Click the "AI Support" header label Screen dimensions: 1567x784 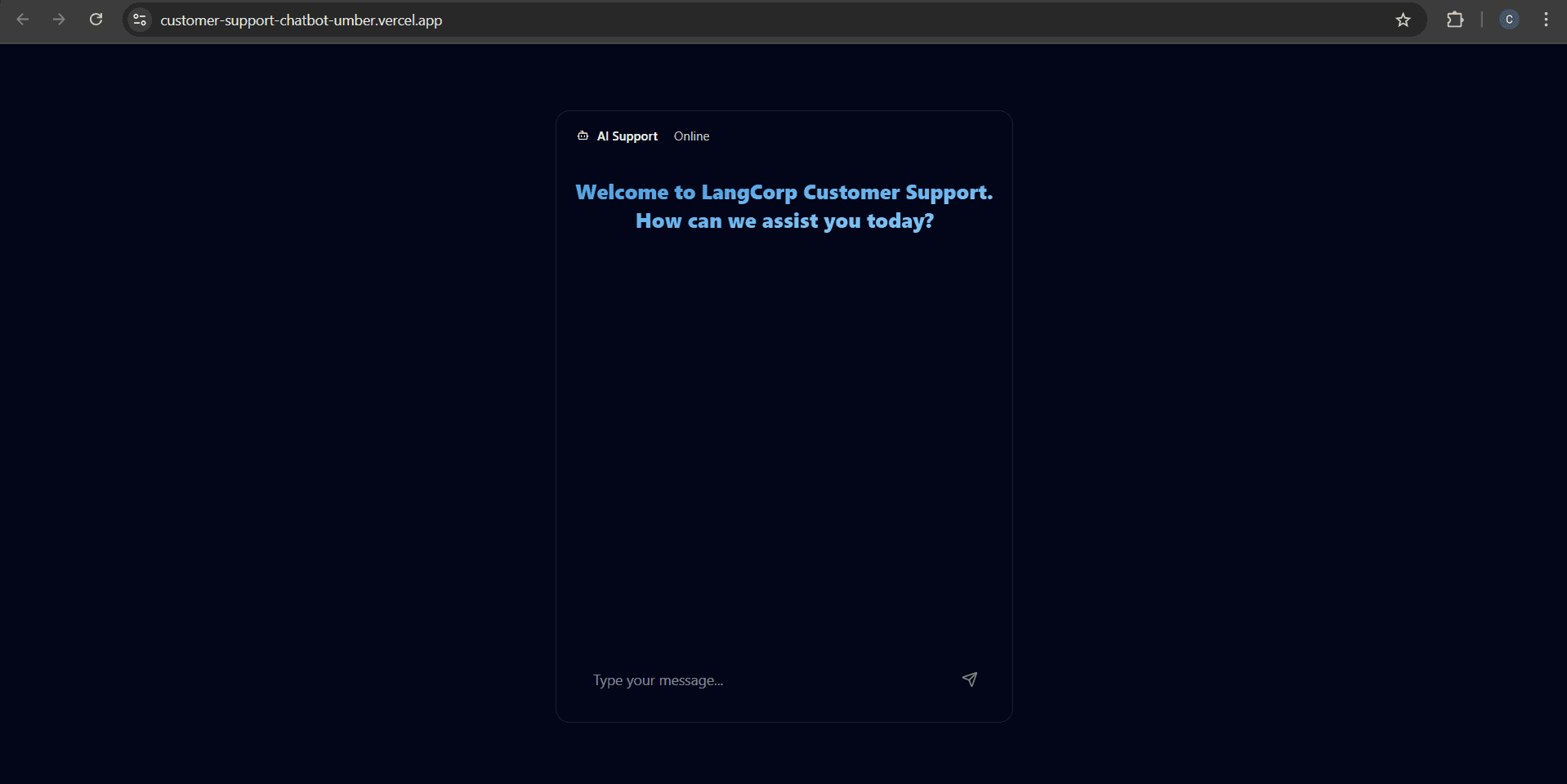tap(627, 136)
